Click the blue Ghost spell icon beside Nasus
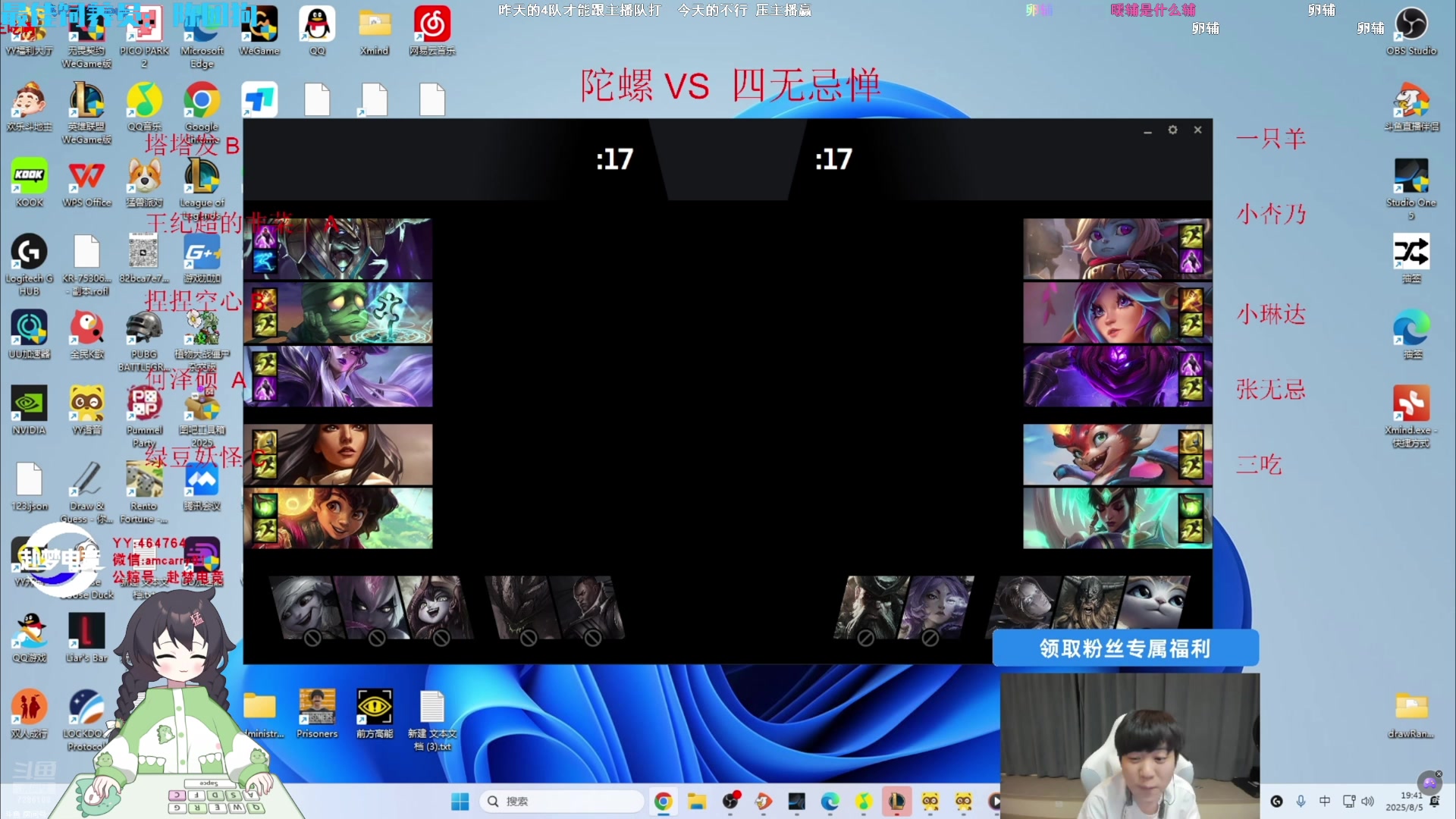The height and width of the screenshot is (819, 1456). 265,262
